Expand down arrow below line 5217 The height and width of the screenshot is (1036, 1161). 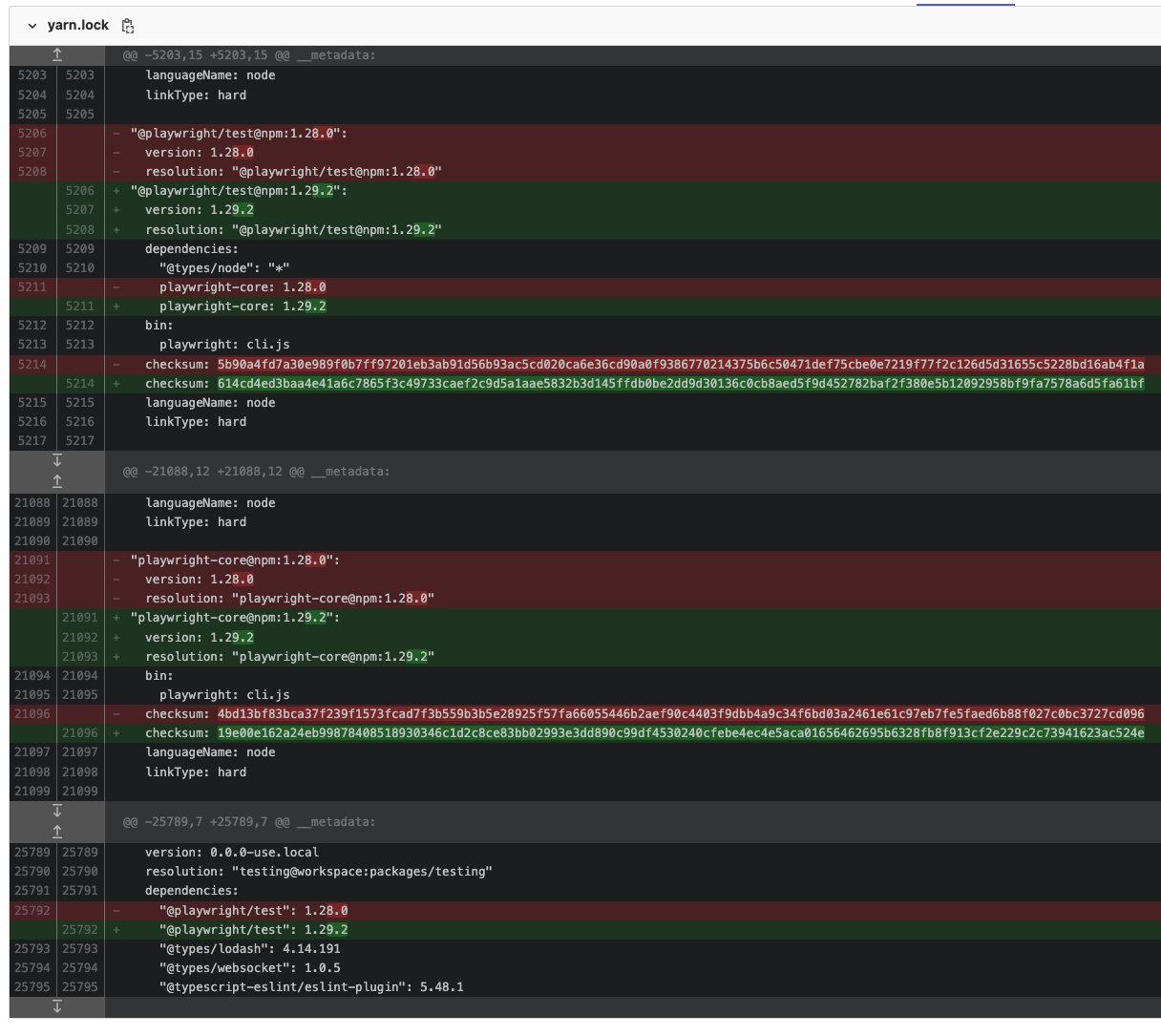click(x=57, y=460)
